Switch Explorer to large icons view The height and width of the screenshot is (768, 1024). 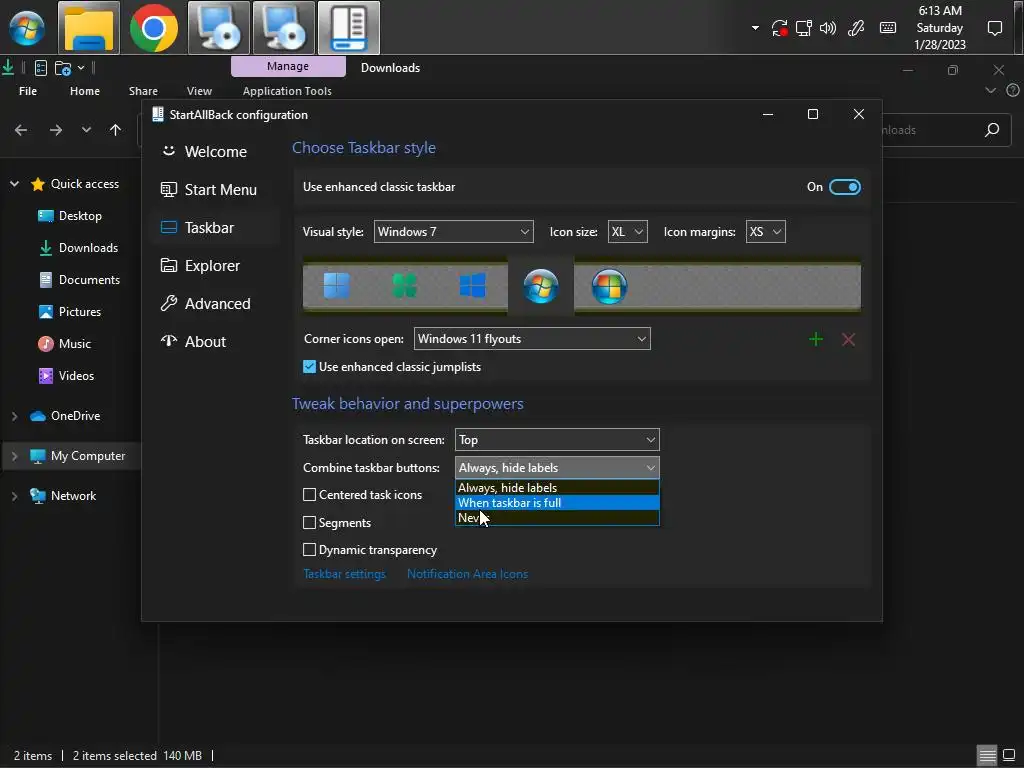[x=1009, y=756]
